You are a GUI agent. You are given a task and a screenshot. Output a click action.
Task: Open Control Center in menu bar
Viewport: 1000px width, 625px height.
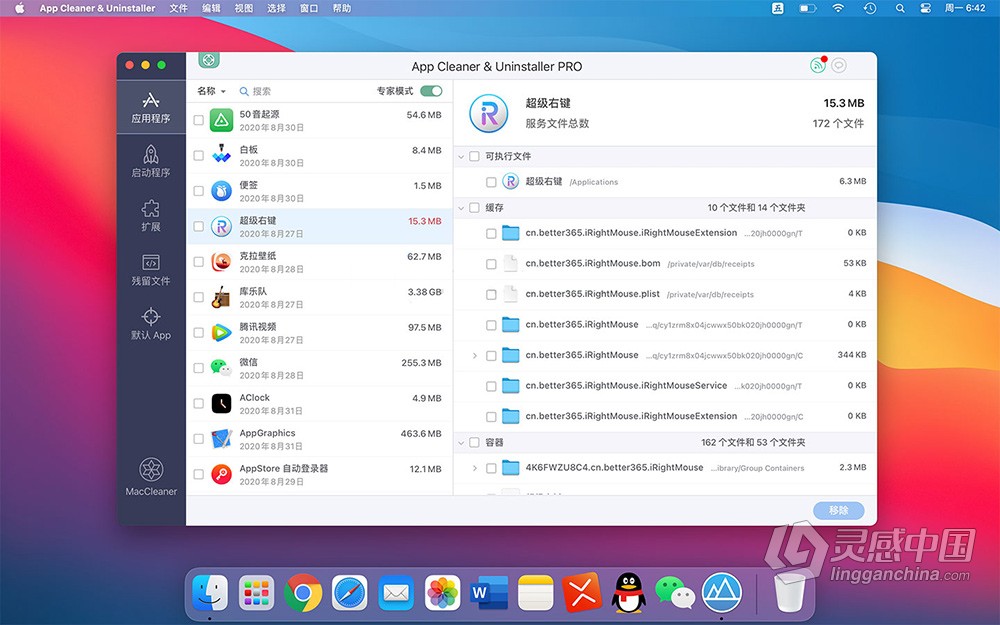925,8
